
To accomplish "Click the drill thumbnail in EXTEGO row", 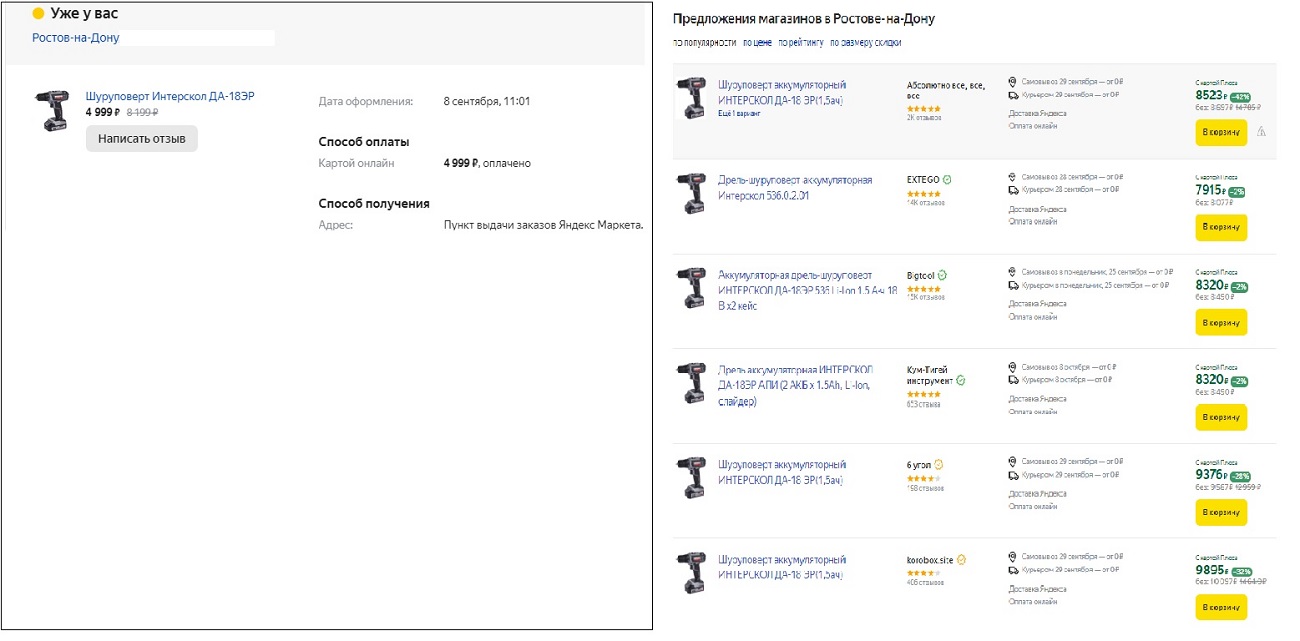I will pyautogui.click(x=691, y=193).
